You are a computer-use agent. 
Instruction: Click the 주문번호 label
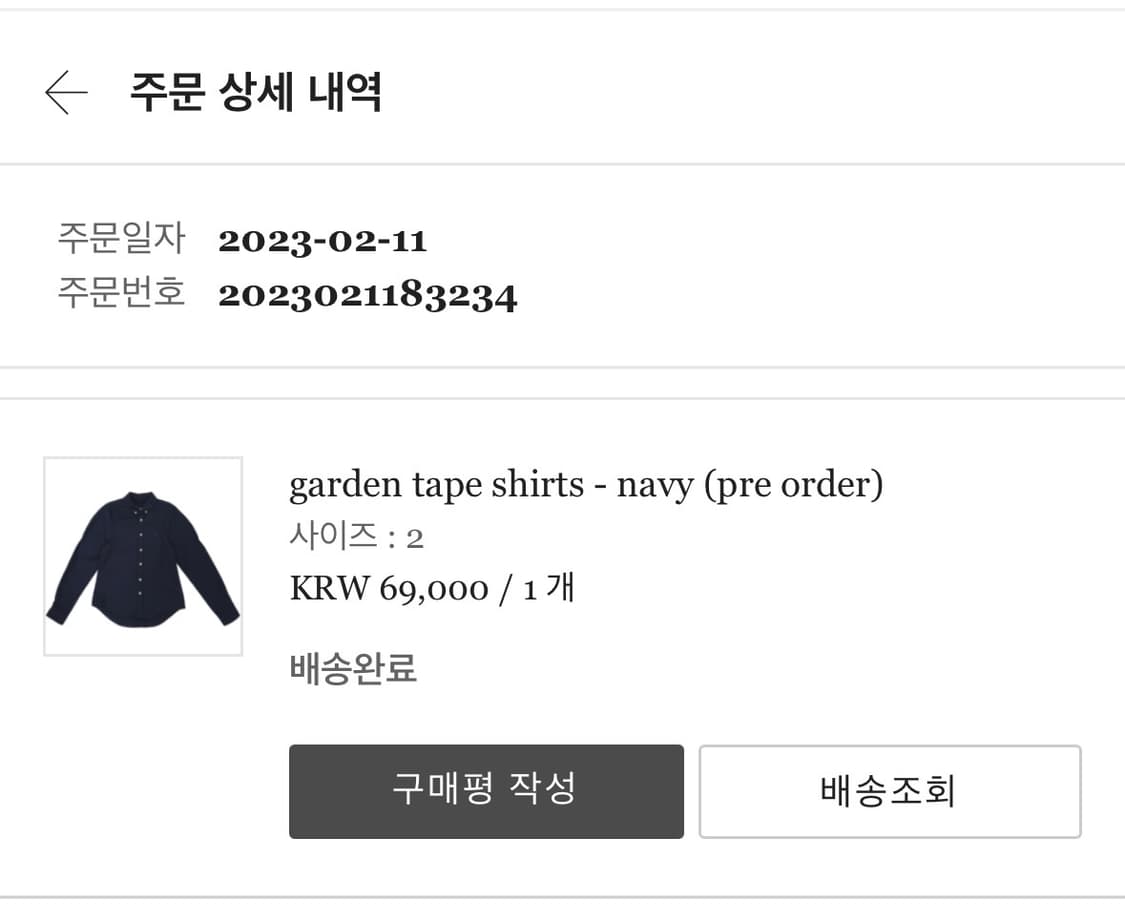122,293
